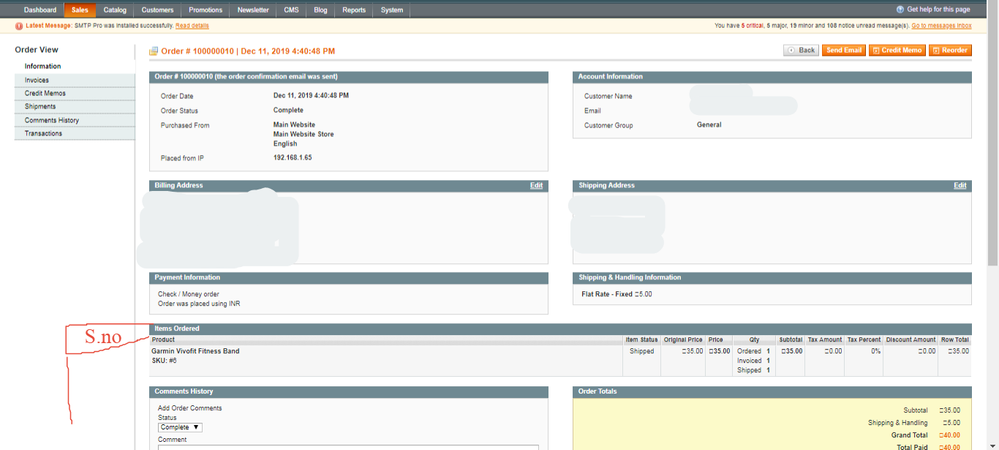This screenshot has height=450, width=999.
Task: Click the order icon beside Order # 100000010
Action: 154,51
